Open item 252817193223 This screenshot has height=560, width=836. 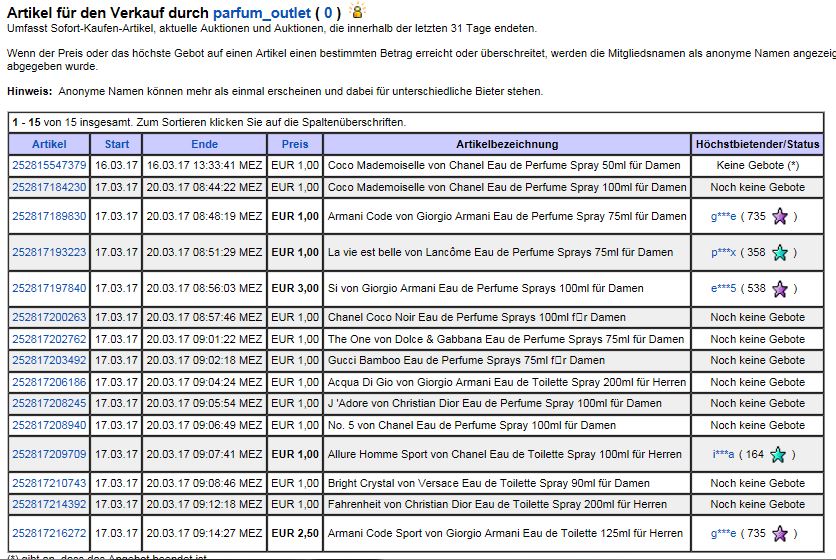click(49, 252)
